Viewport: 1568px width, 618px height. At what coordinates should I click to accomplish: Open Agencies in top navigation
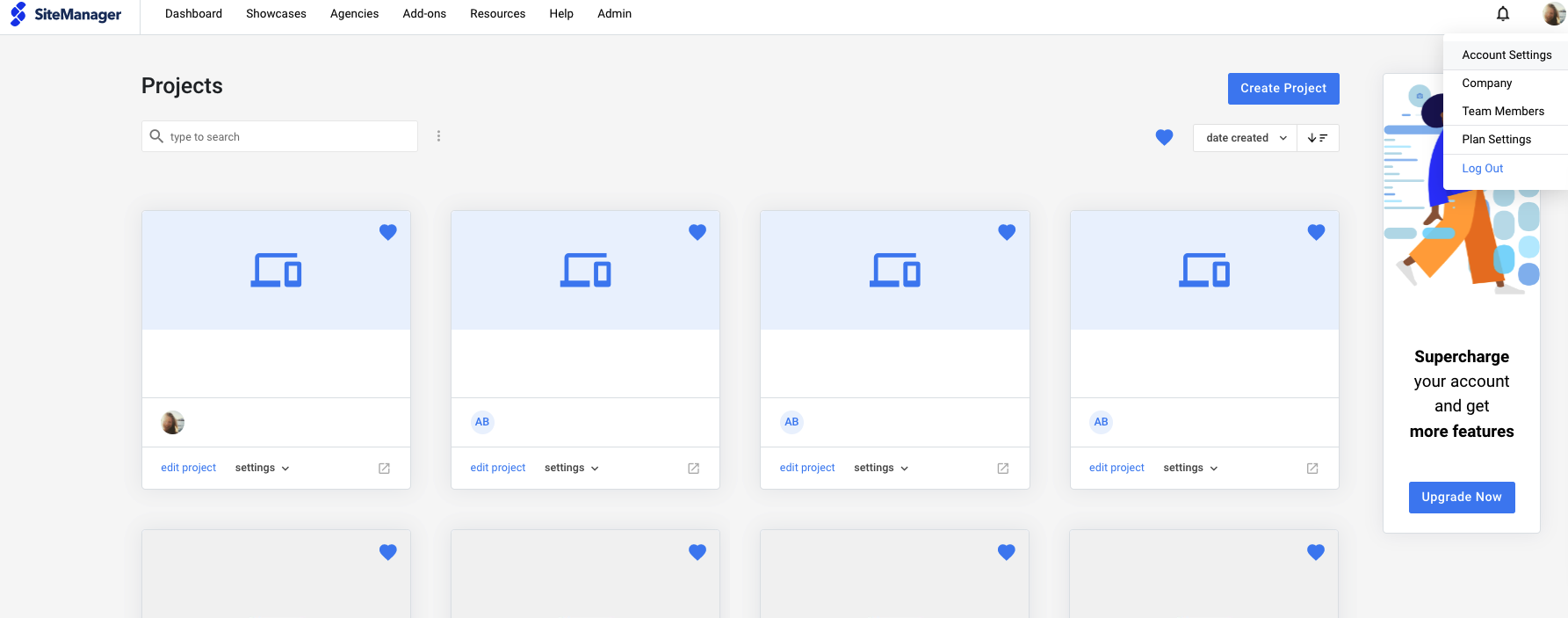(354, 14)
